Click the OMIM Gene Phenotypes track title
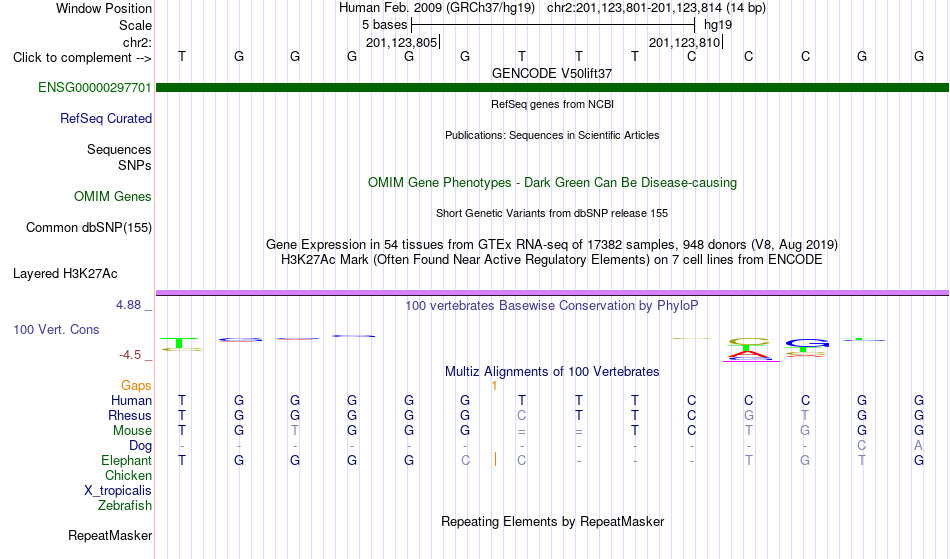The width and height of the screenshot is (950, 559). click(553, 183)
